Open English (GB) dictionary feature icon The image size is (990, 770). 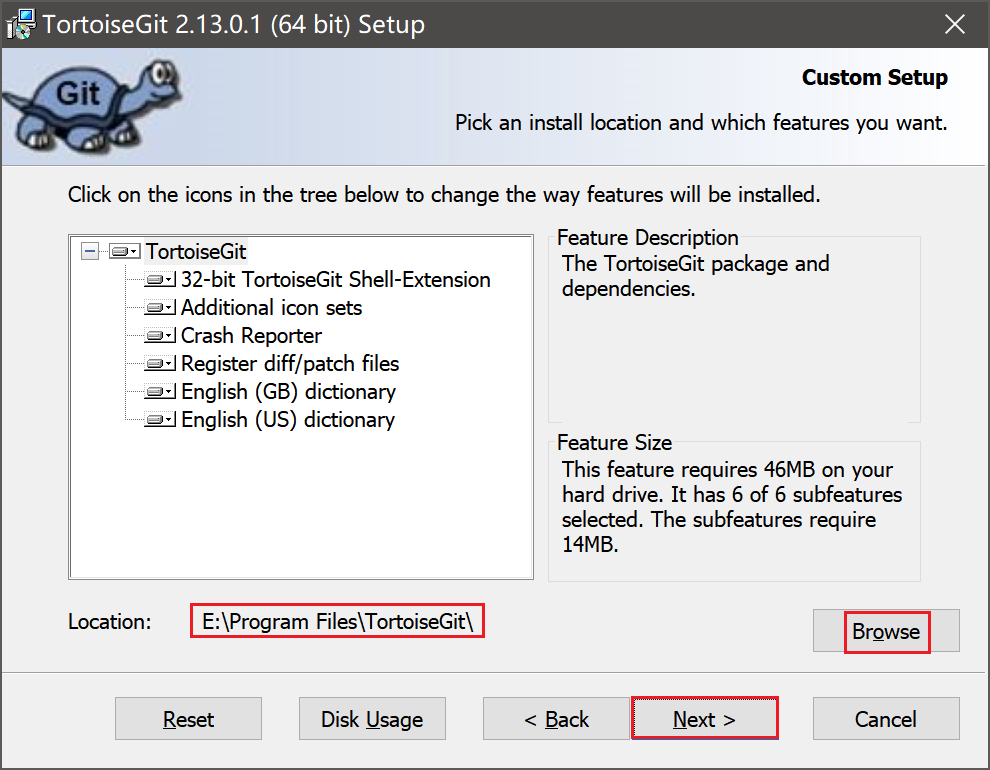click(x=160, y=392)
